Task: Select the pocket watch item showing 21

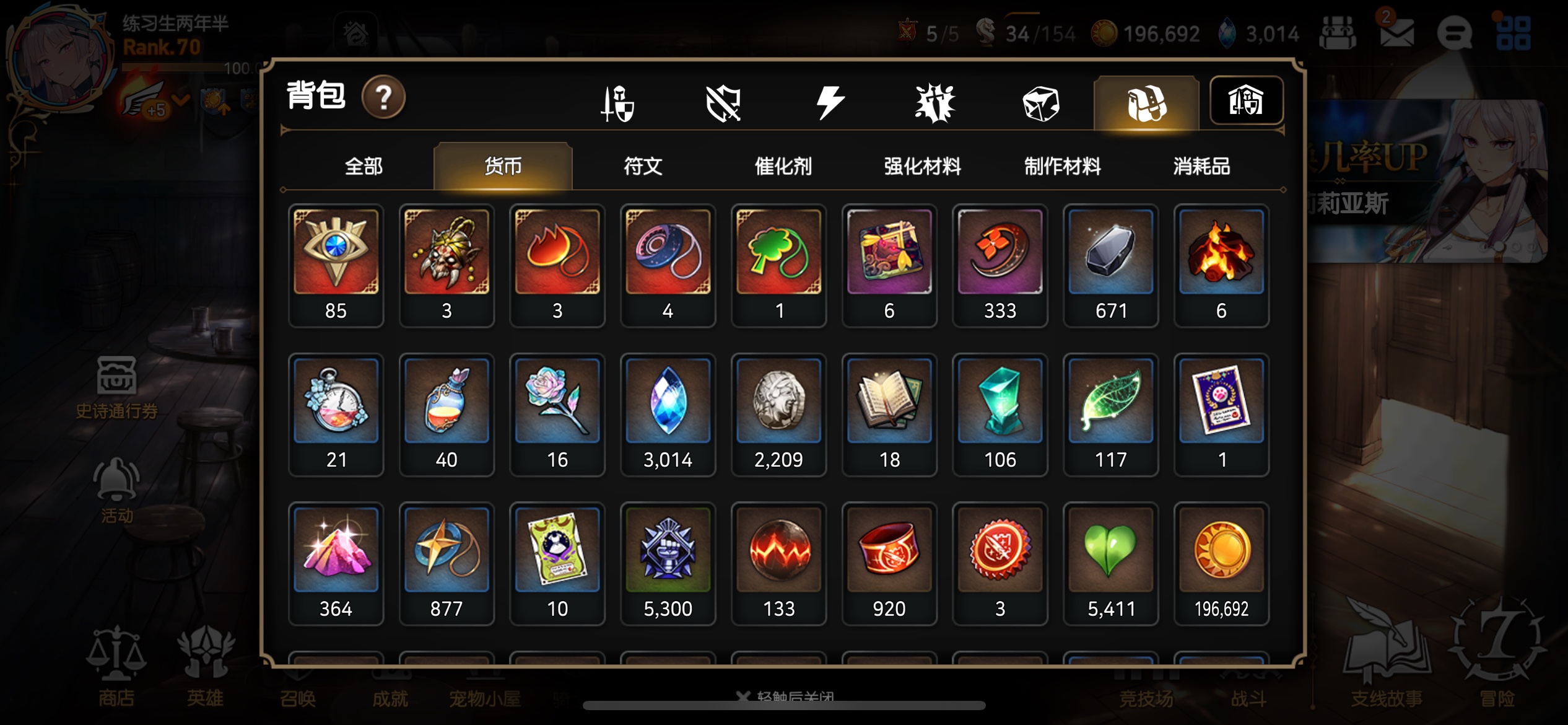Action: (336, 415)
